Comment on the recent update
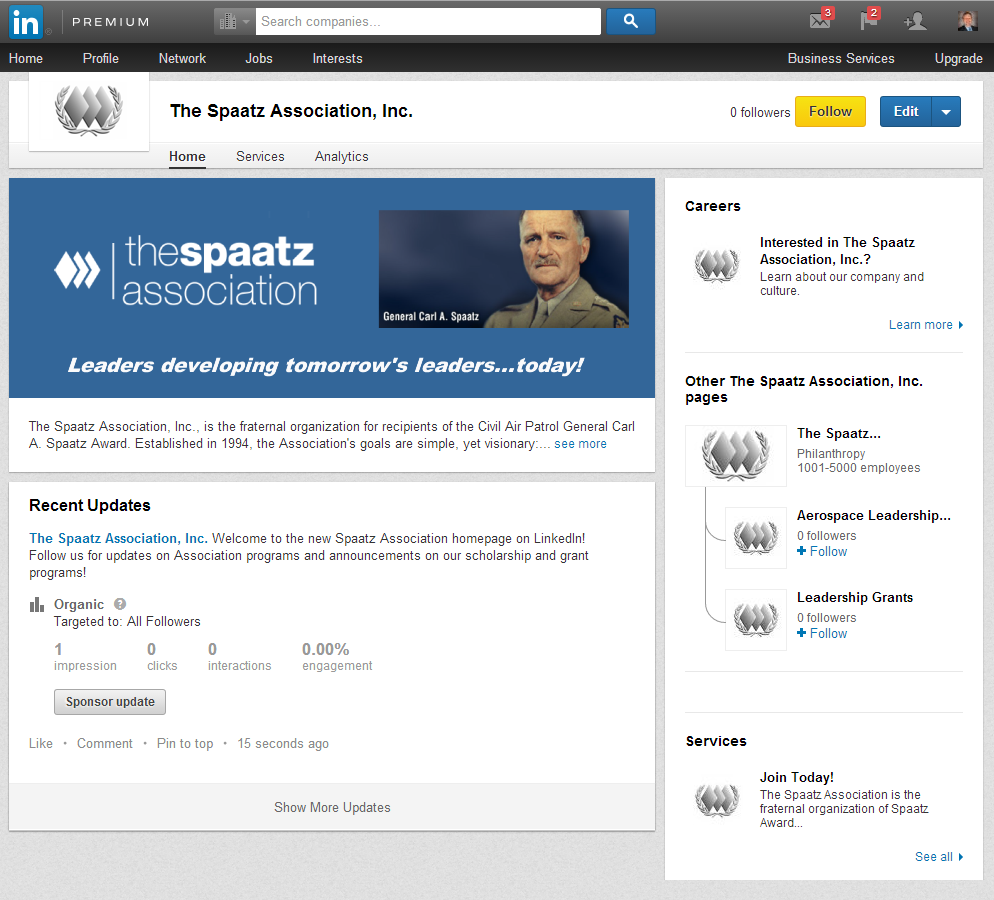Screen dimensions: 994x900 click(x=105, y=743)
